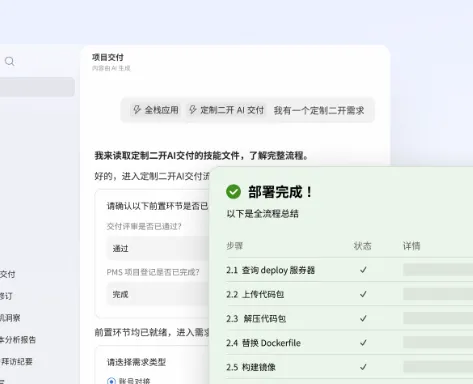Open the 拜访纪要 sidebar entry
This screenshot has width=473, height=384.
[x=17, y=361]
